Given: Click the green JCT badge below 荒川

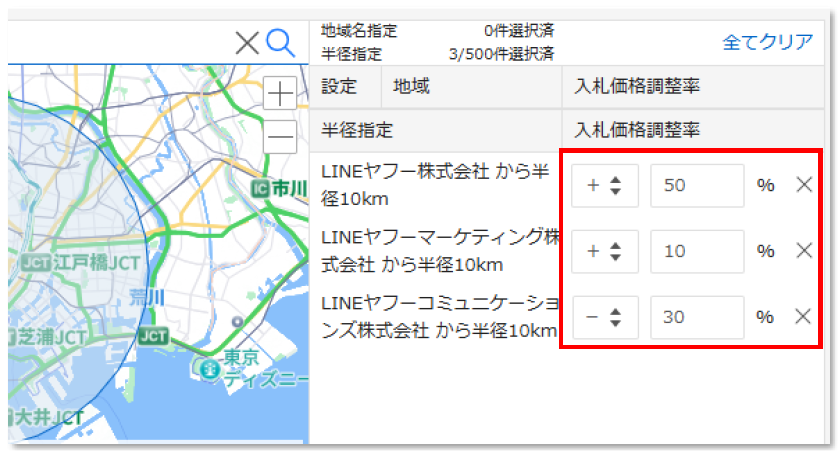Looking at the screenshot, I should tap(153, 336).
